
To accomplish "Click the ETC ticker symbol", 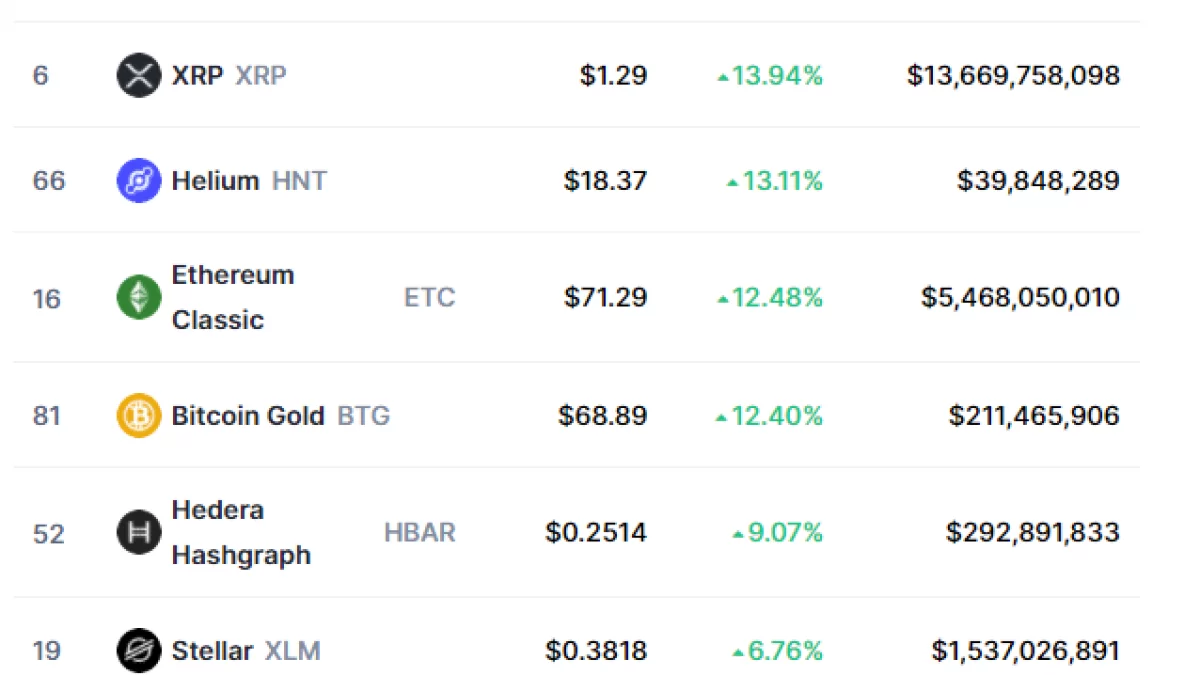I will [429, 297].
